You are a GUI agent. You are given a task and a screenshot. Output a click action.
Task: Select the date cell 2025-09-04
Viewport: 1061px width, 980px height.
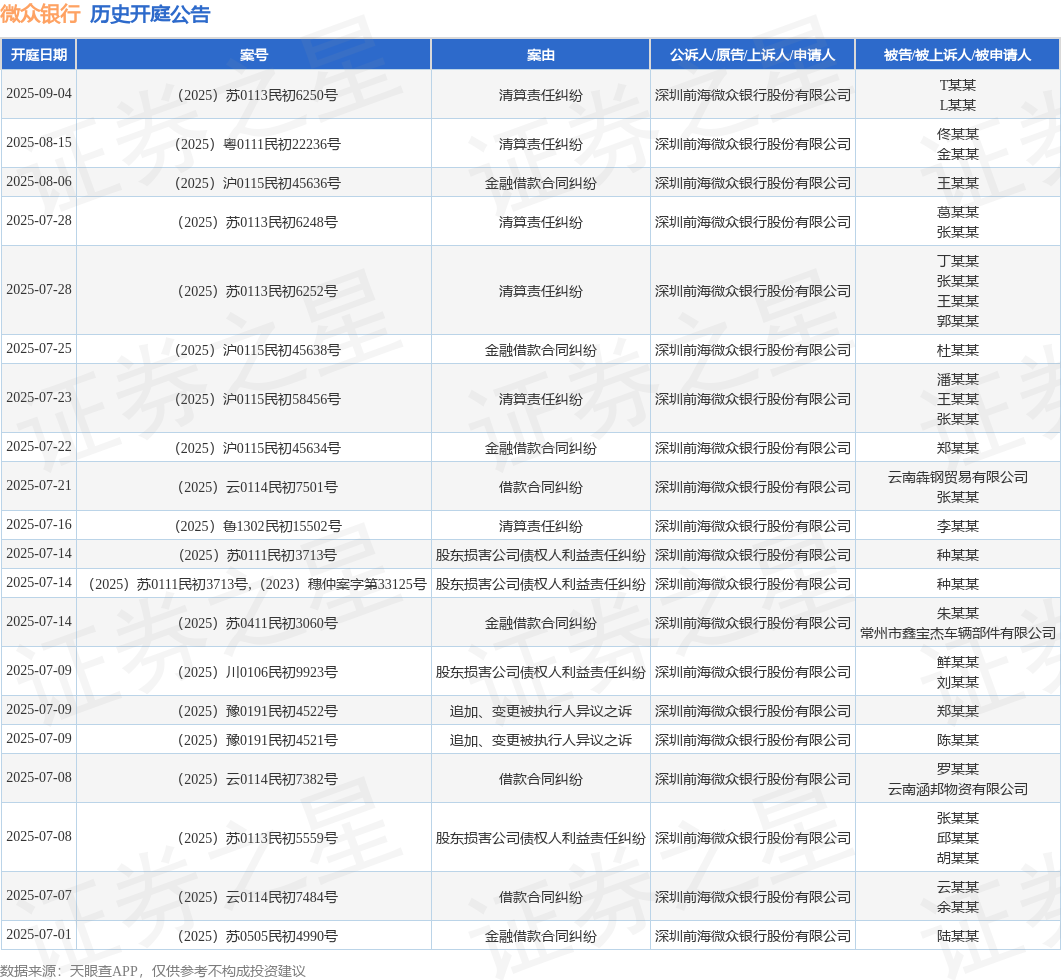39,93
